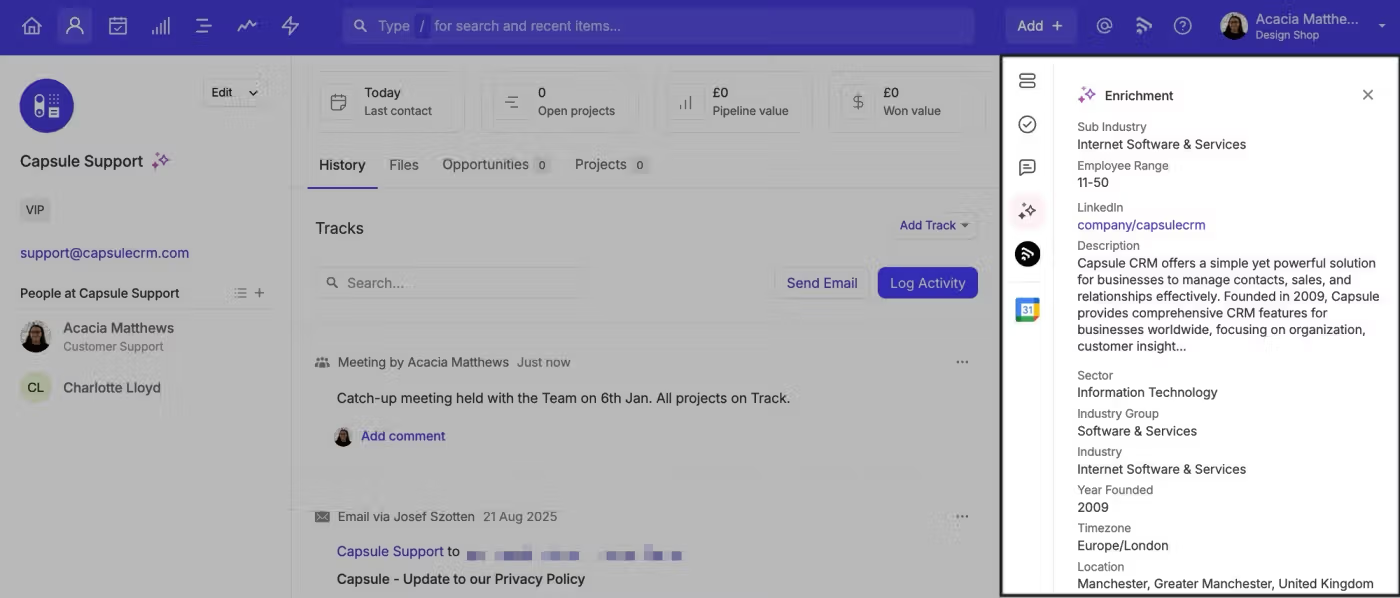Toggle the people list view icon
The height and width of the screenshot is (598, 1400).
240,293
